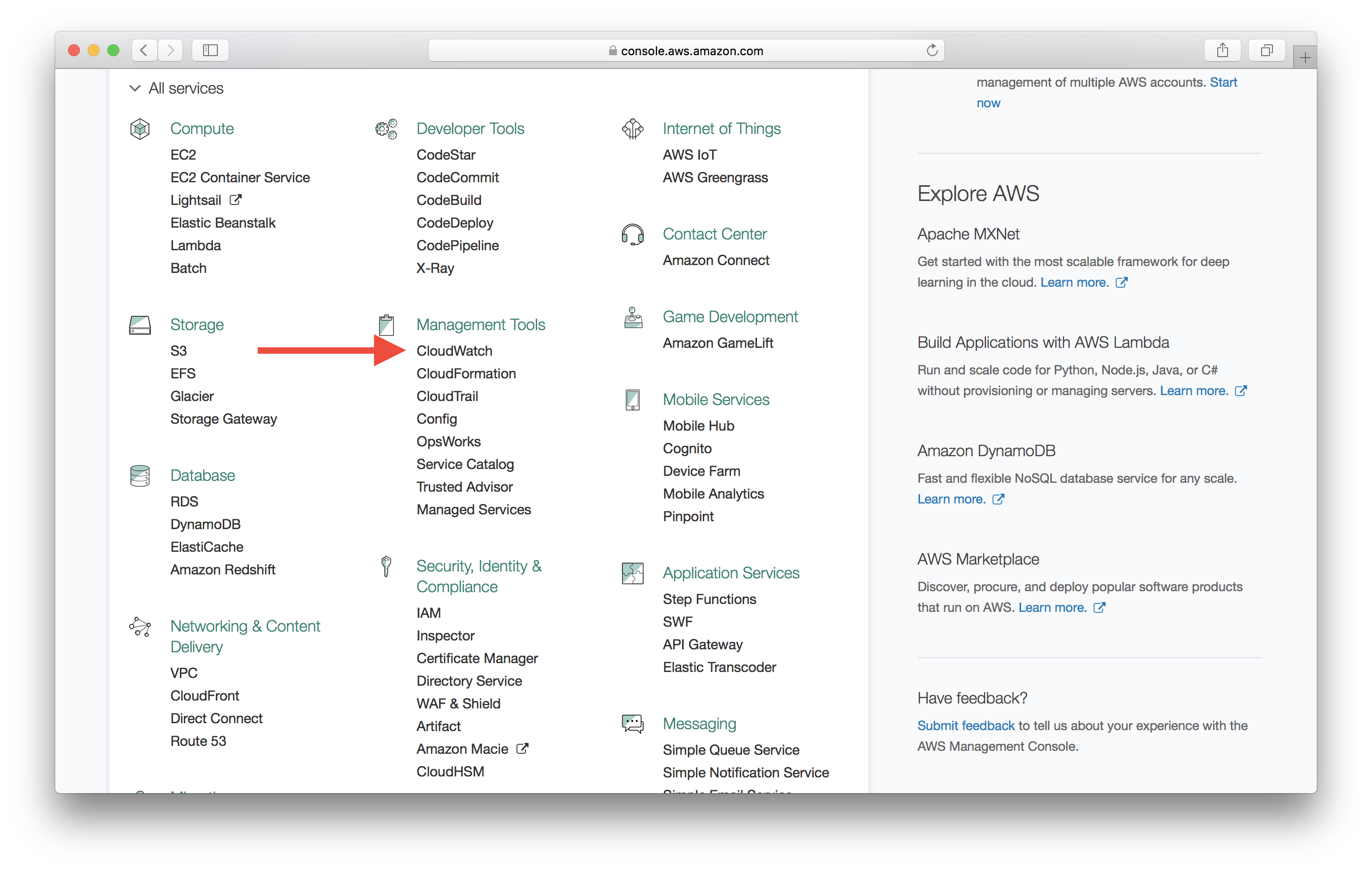Go back with the browser back arrow
1372x872 pixels.
click(x=144, y=50)
